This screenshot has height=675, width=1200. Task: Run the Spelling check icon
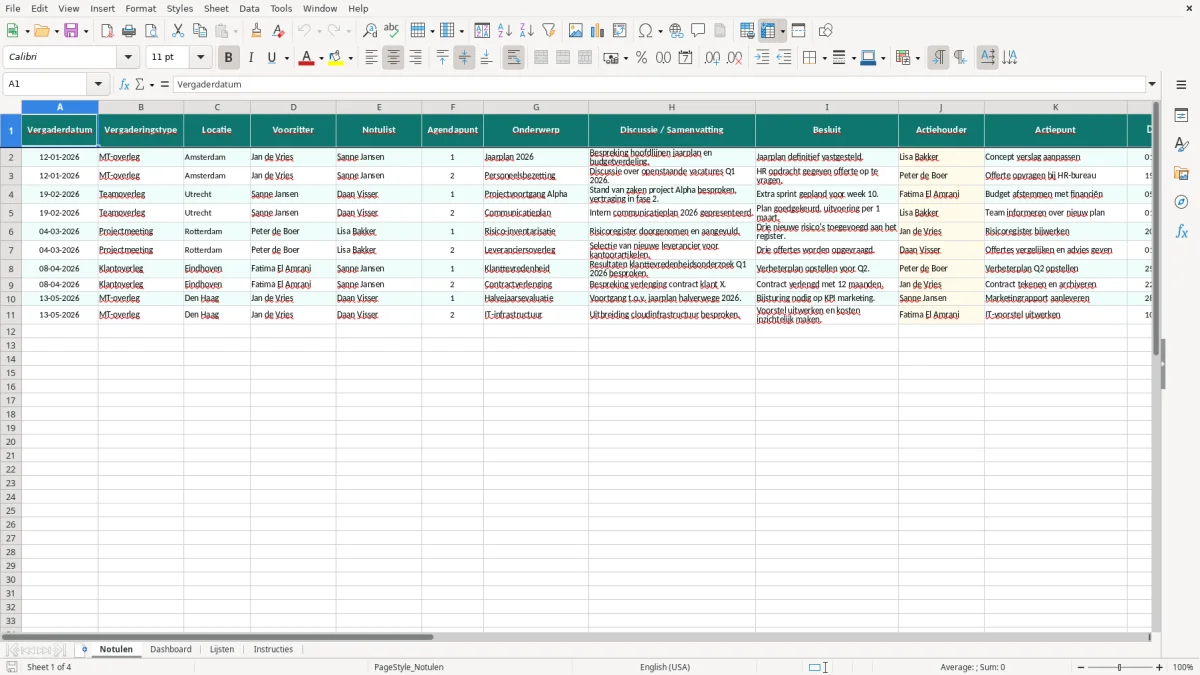pyautogui.click(x=392, y=31)
